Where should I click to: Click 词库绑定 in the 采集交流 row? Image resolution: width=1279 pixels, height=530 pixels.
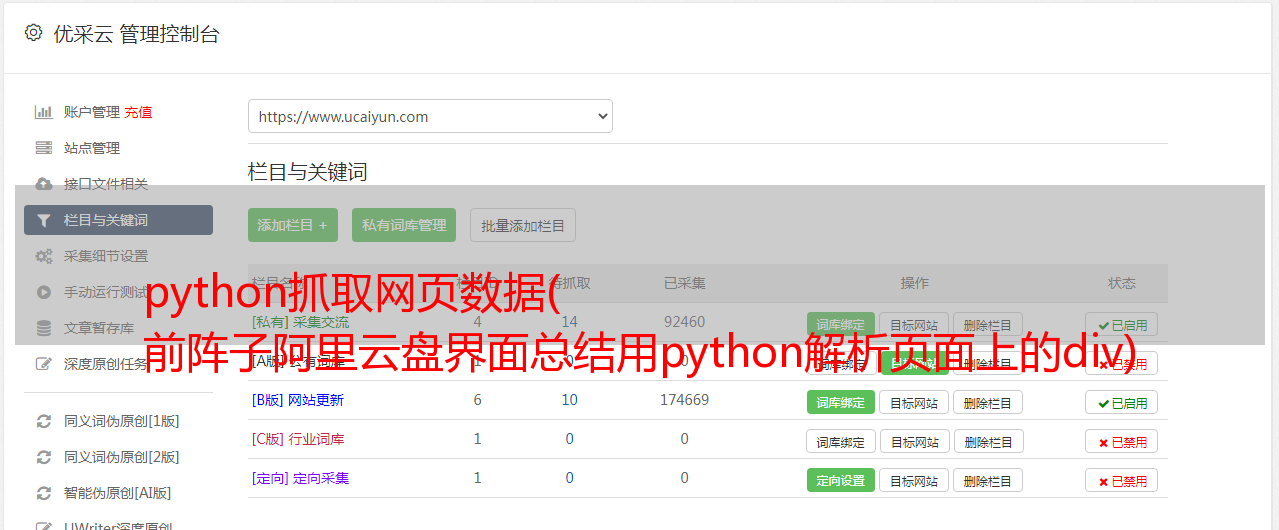click(841, 324)
